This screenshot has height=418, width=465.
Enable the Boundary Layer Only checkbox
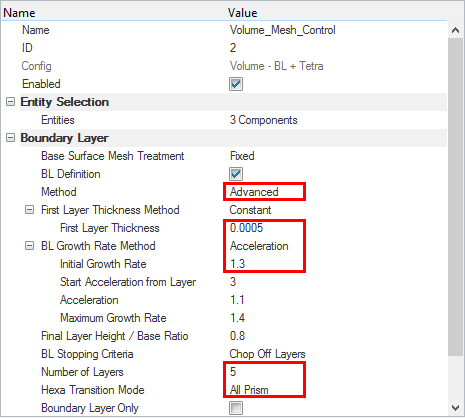click(236, 408)
